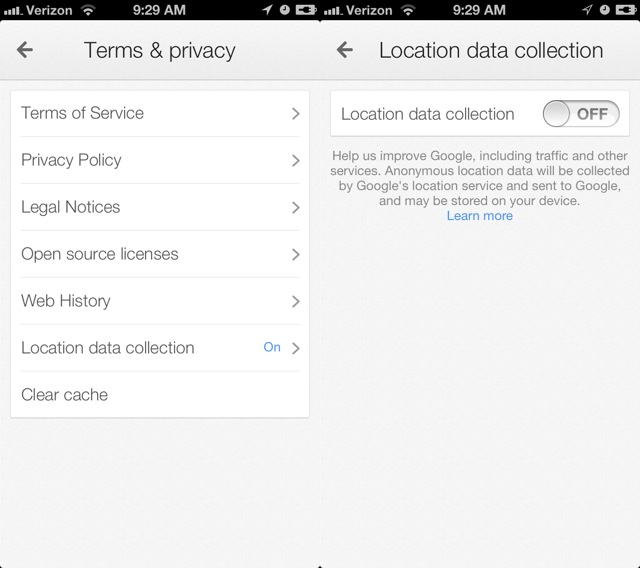640x568 pixels.
Task: Open Terms of Service
Action: [160, 113]
